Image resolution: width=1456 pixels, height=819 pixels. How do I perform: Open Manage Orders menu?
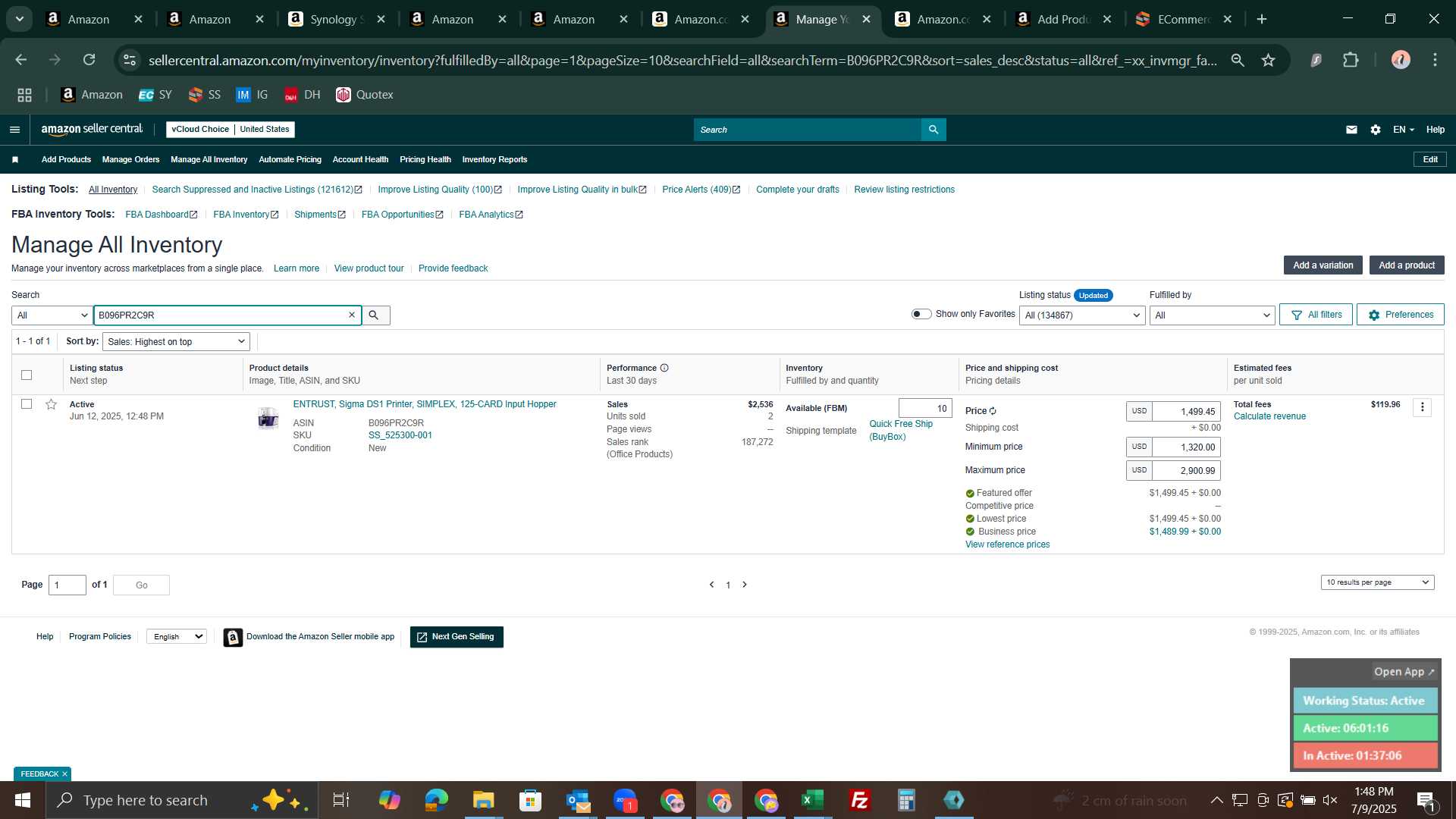pos(130,159)
